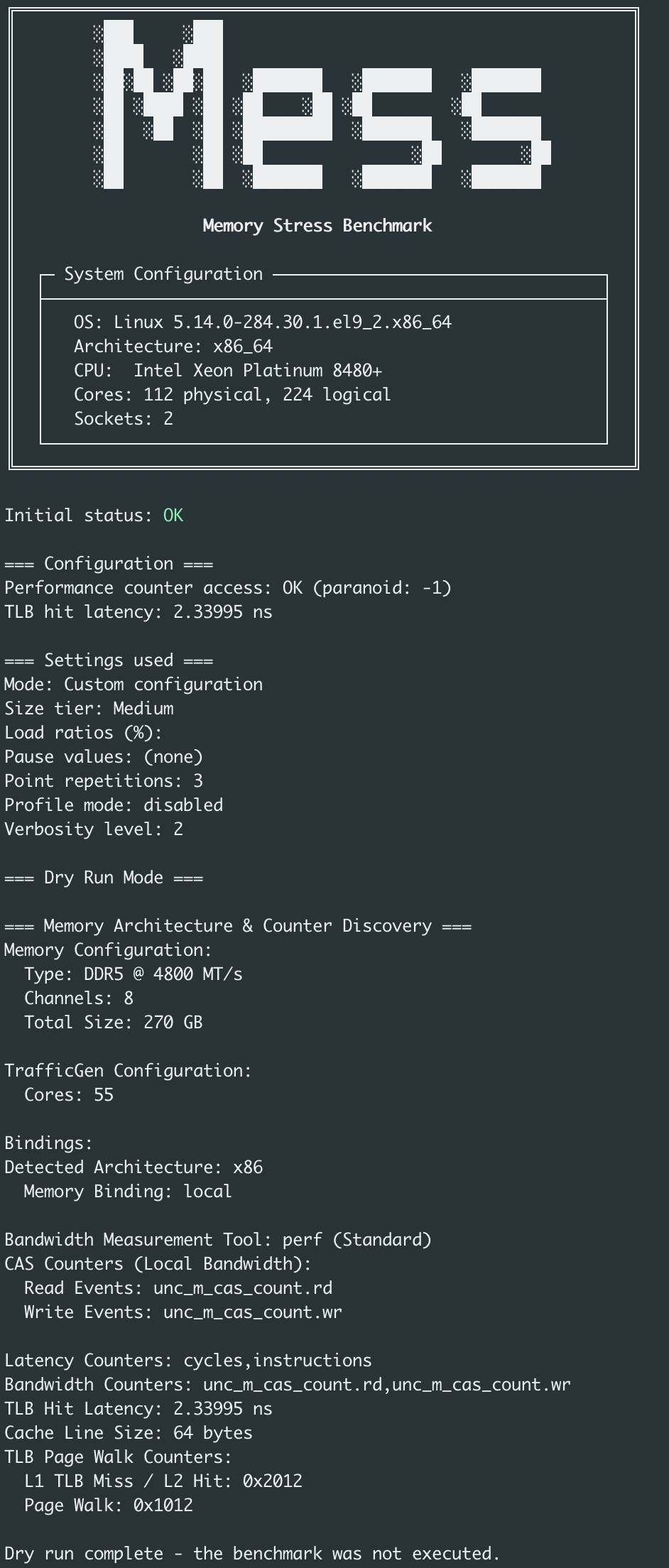The width and height of the screenshot is (669, 1568).
Task: Select 'Bandwidth Measurement Tool: perf (Standard)' line
Action: [218, 1240]
